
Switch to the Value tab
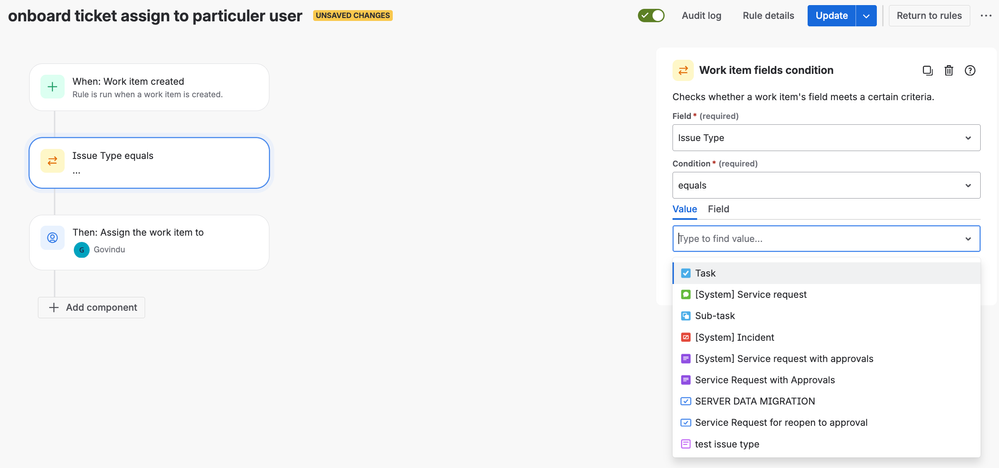pyautogui.click(x=685, y=209)
